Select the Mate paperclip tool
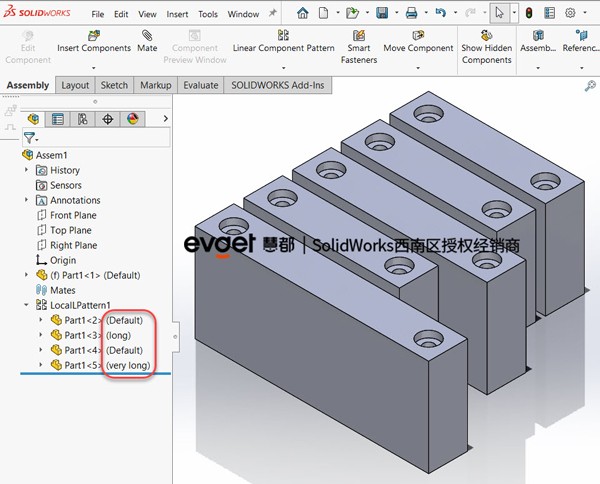The image size is (600, 484). (147, 41)
